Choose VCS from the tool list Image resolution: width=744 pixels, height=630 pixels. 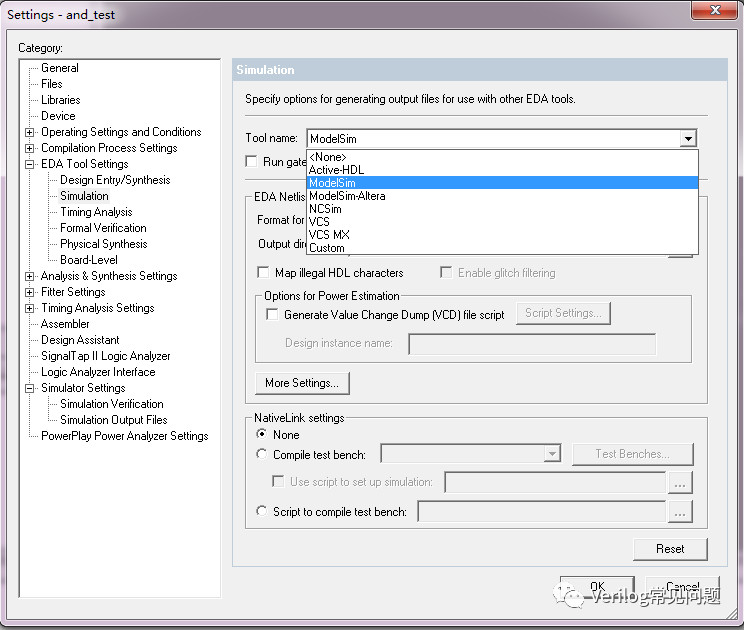(x=502, y=222)
